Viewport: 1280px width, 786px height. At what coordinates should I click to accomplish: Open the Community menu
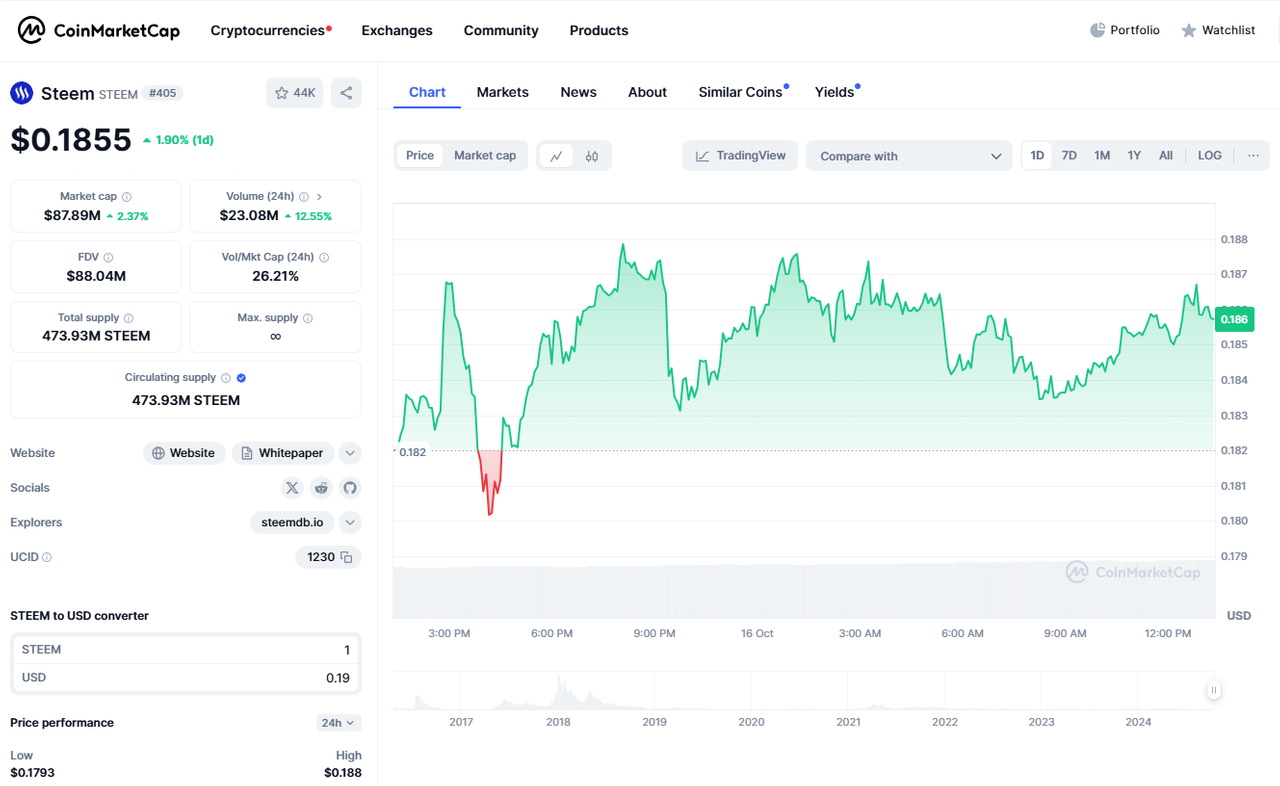[x=501, y=30]
